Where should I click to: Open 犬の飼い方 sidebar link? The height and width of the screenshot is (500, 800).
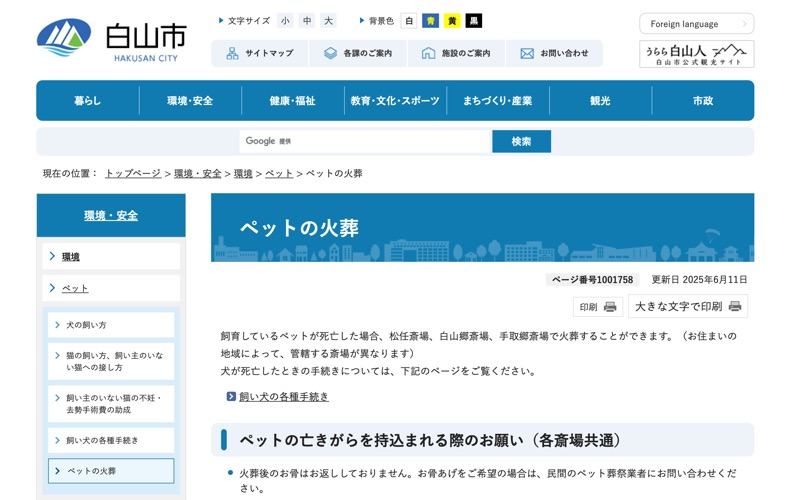[x=111, y=324]
